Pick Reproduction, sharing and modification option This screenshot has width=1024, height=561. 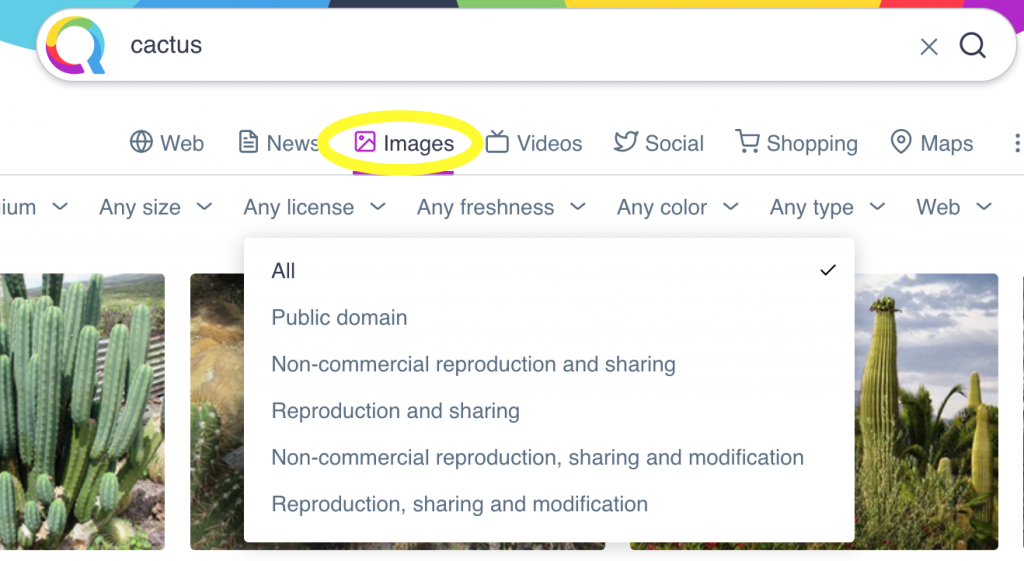(459, 504)
